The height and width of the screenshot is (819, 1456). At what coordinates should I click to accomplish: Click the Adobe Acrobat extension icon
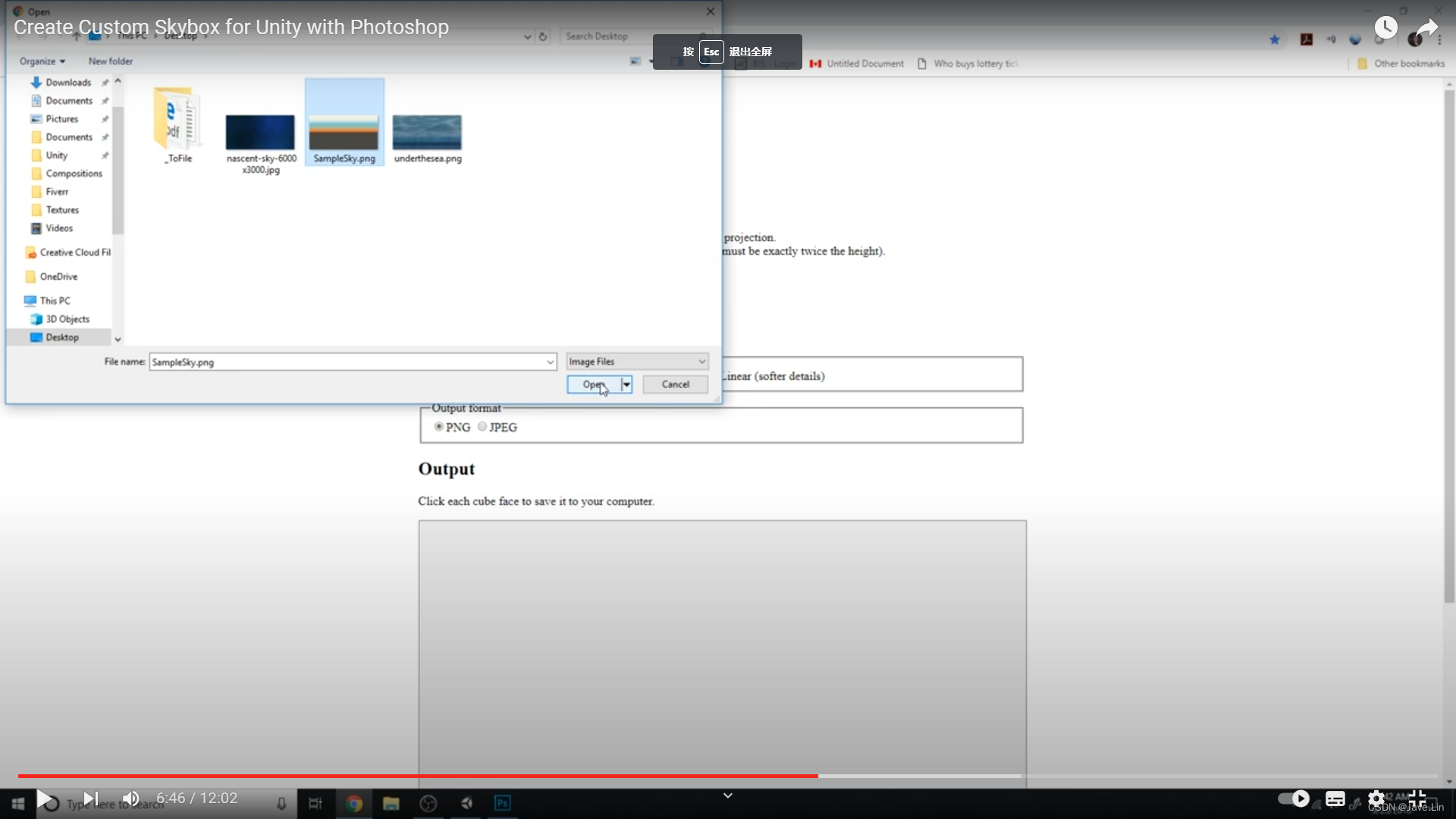(x=1307, y=39)
